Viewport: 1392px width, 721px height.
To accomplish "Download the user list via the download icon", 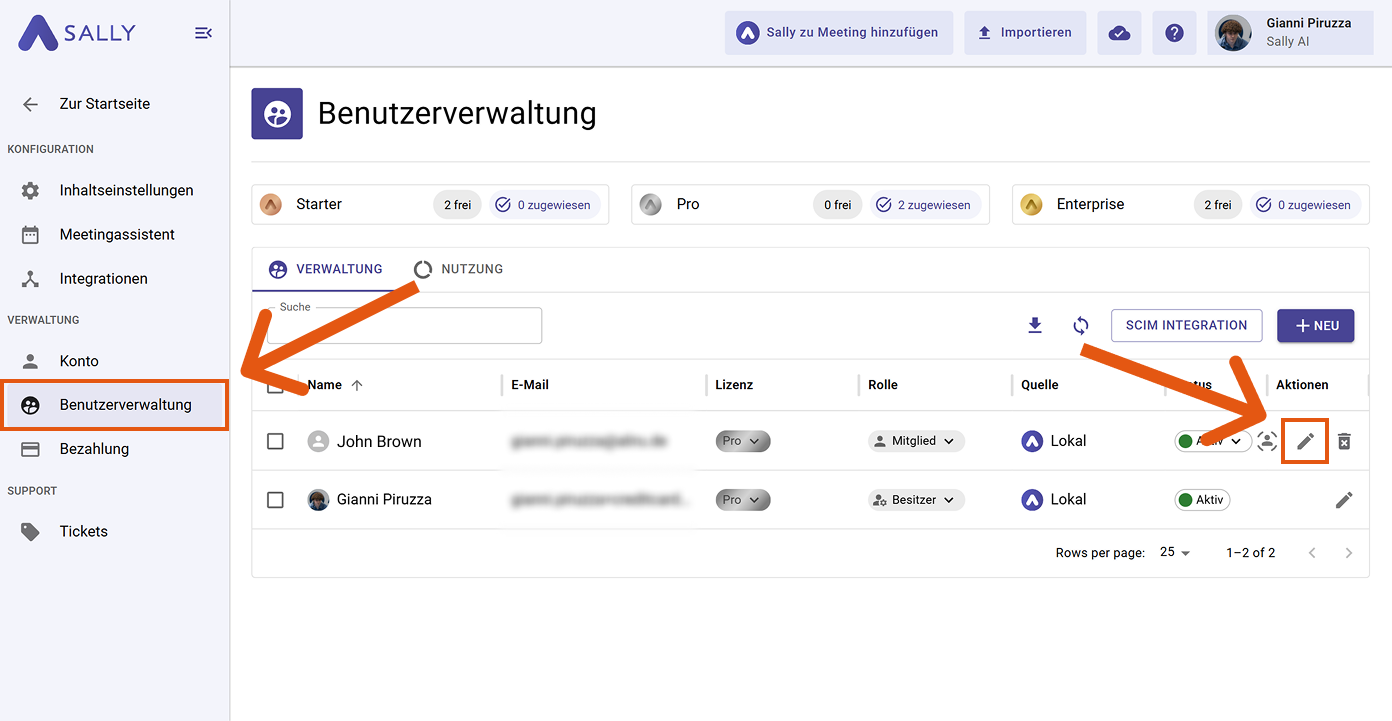I will 1035,325.
